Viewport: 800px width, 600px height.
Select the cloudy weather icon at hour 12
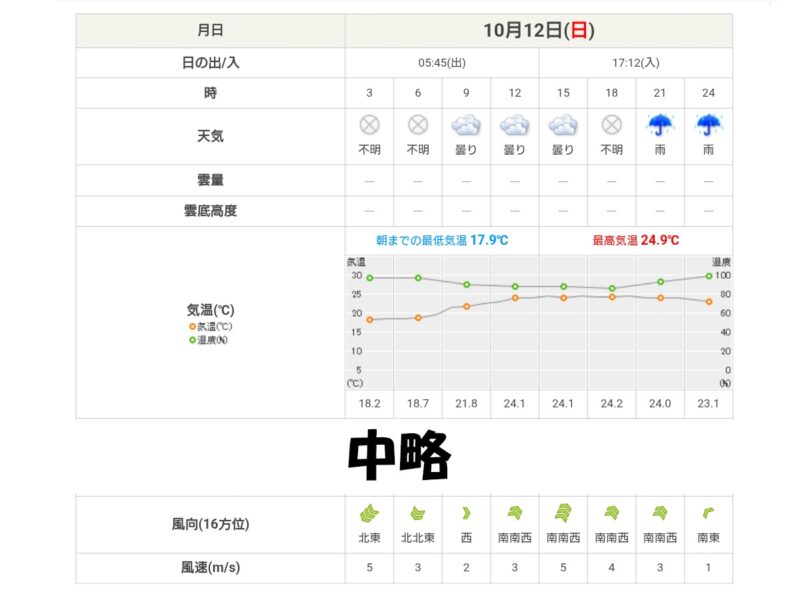pos(514,126)
